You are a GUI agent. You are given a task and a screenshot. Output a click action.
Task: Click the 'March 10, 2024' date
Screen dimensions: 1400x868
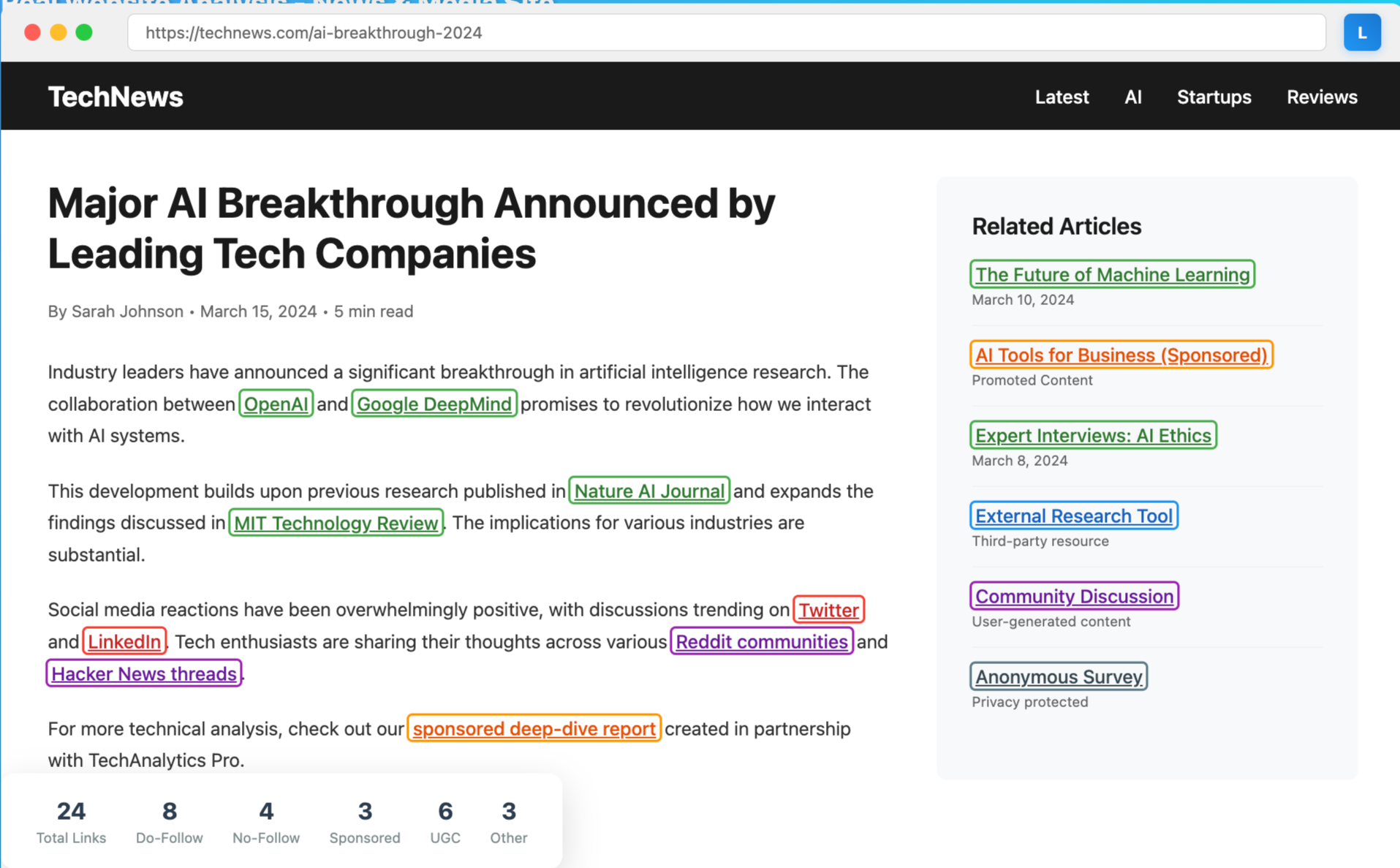click(x=1022, y=300)
